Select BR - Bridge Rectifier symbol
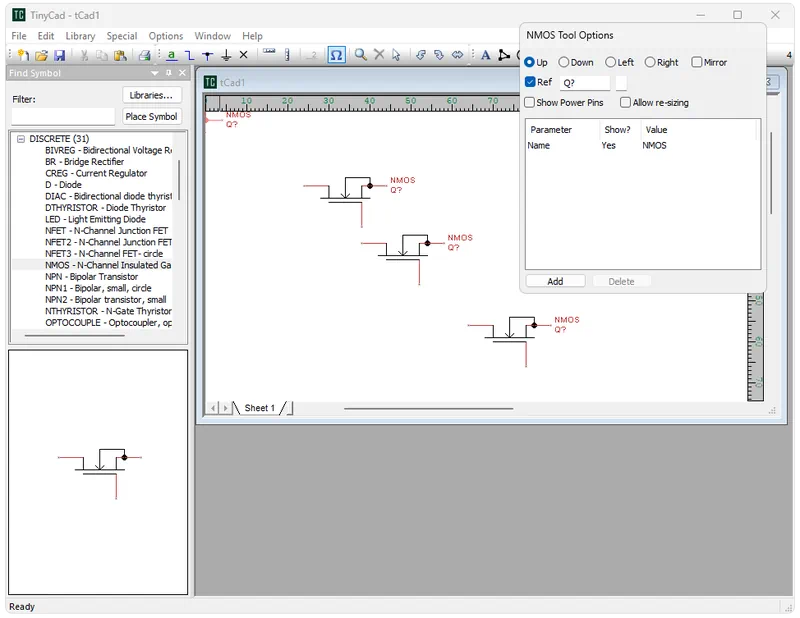This screenshot has height=618, width=800. click(84, 162)
